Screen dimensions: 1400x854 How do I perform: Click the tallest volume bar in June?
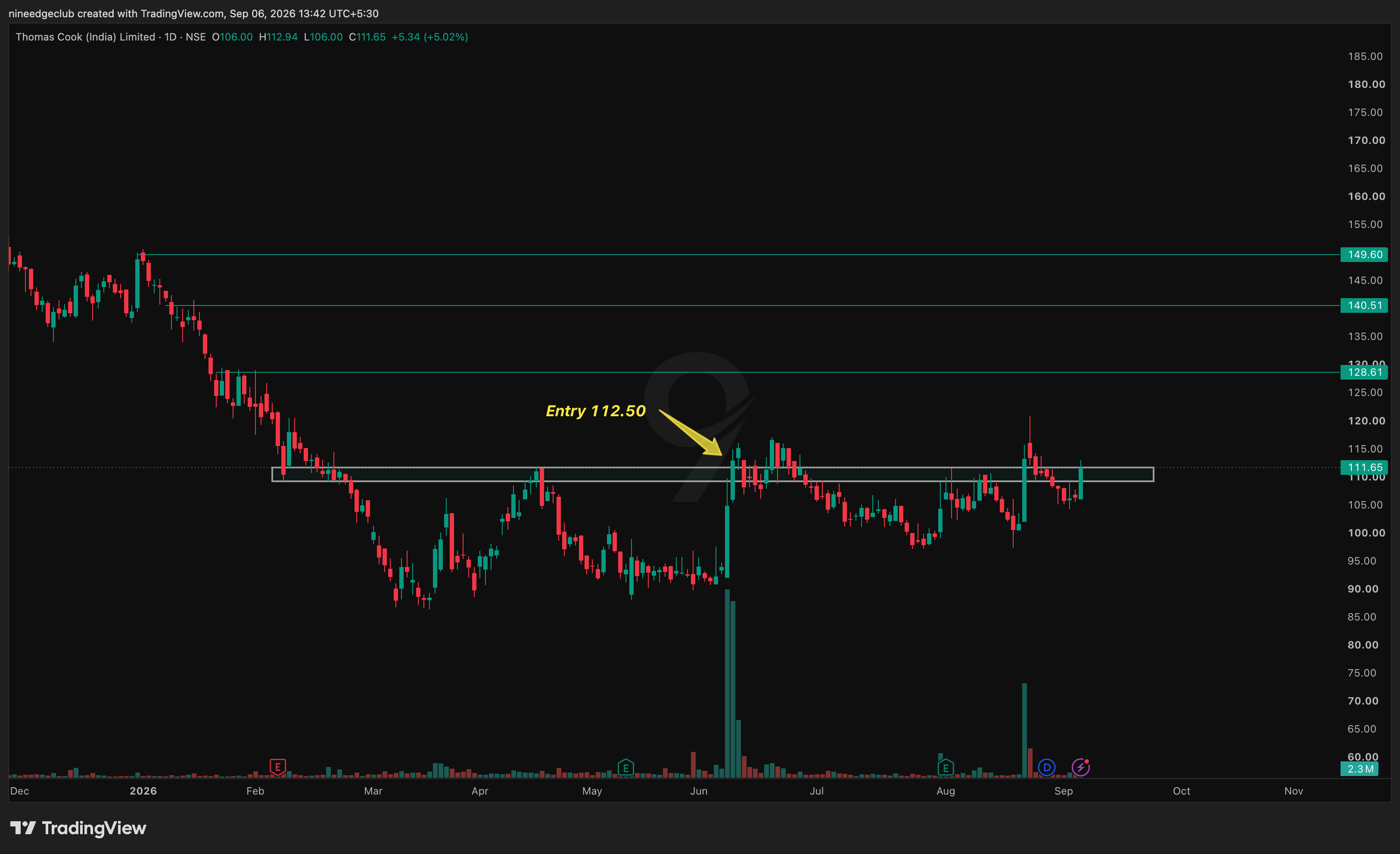pyautogui.click(x=727, y=683)
